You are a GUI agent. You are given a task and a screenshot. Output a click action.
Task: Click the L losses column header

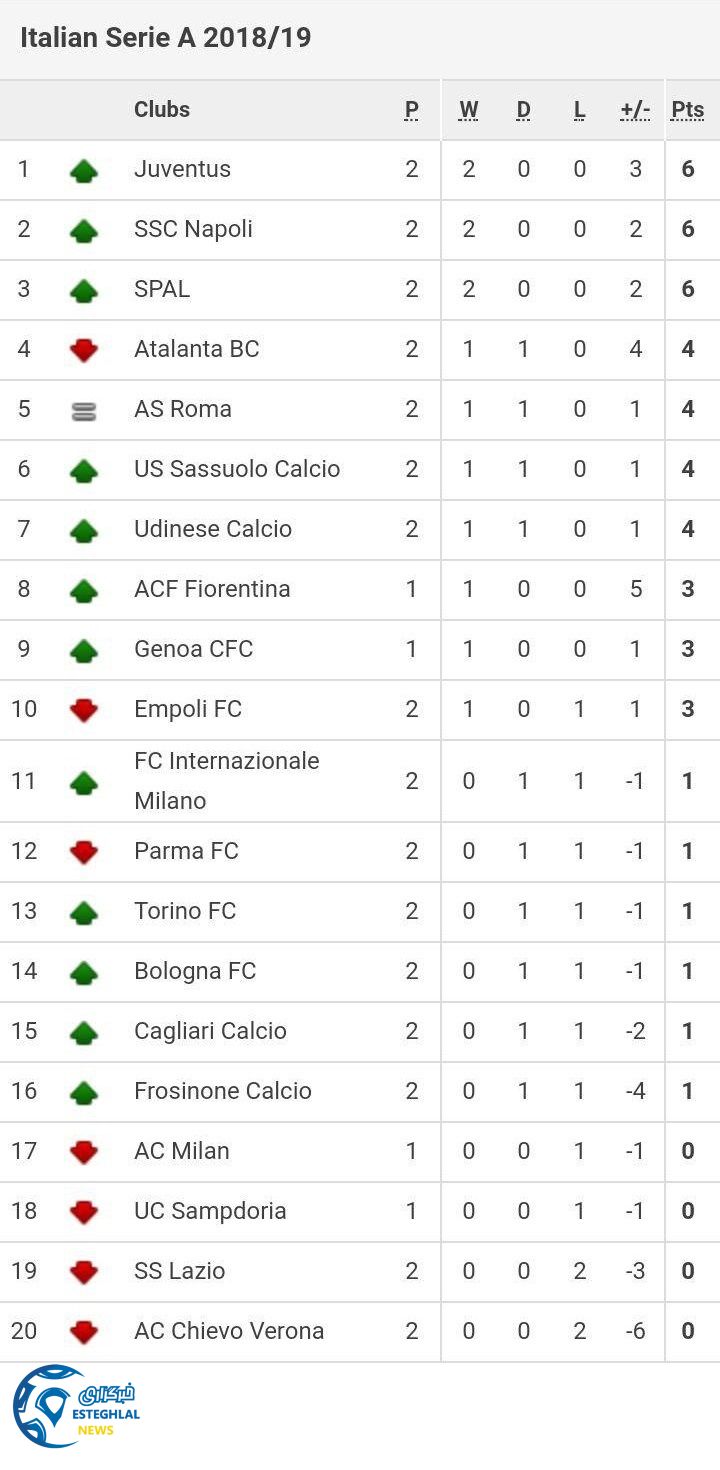coord(579,110)
